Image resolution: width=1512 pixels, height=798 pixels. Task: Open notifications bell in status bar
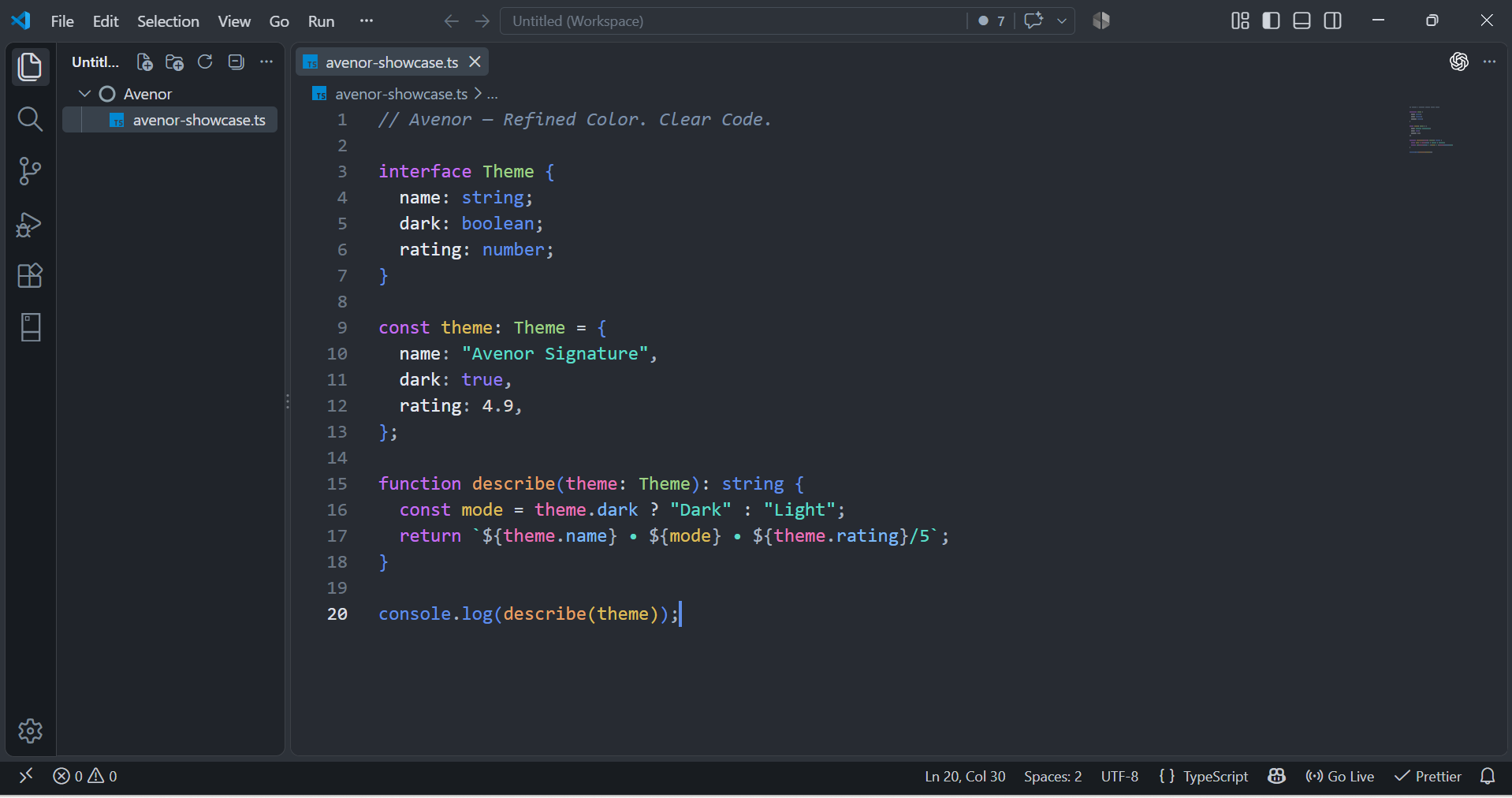(1488, 776)
